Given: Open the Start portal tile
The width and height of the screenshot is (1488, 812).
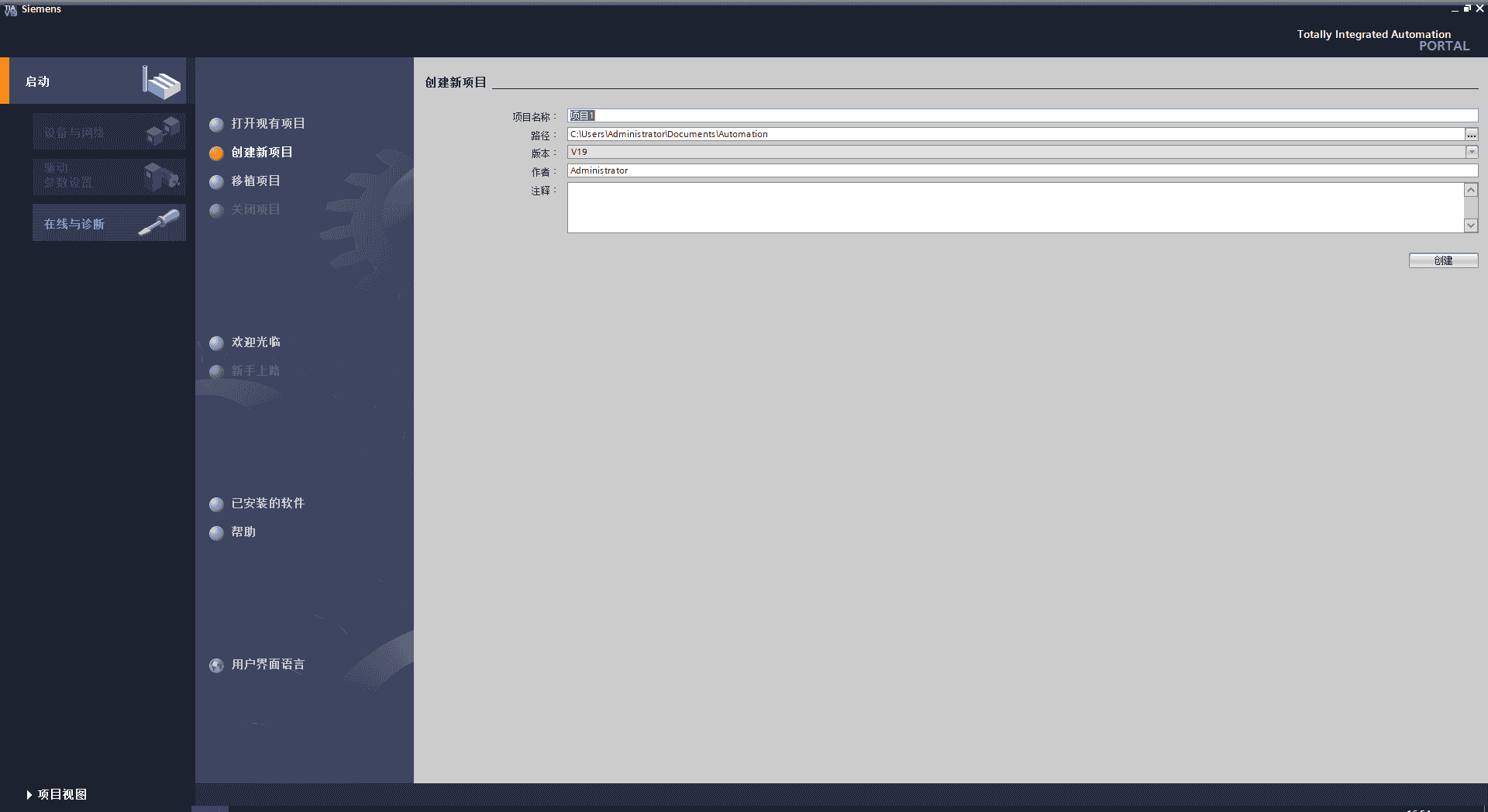Looking at the screenshot, I should (94, 81).
